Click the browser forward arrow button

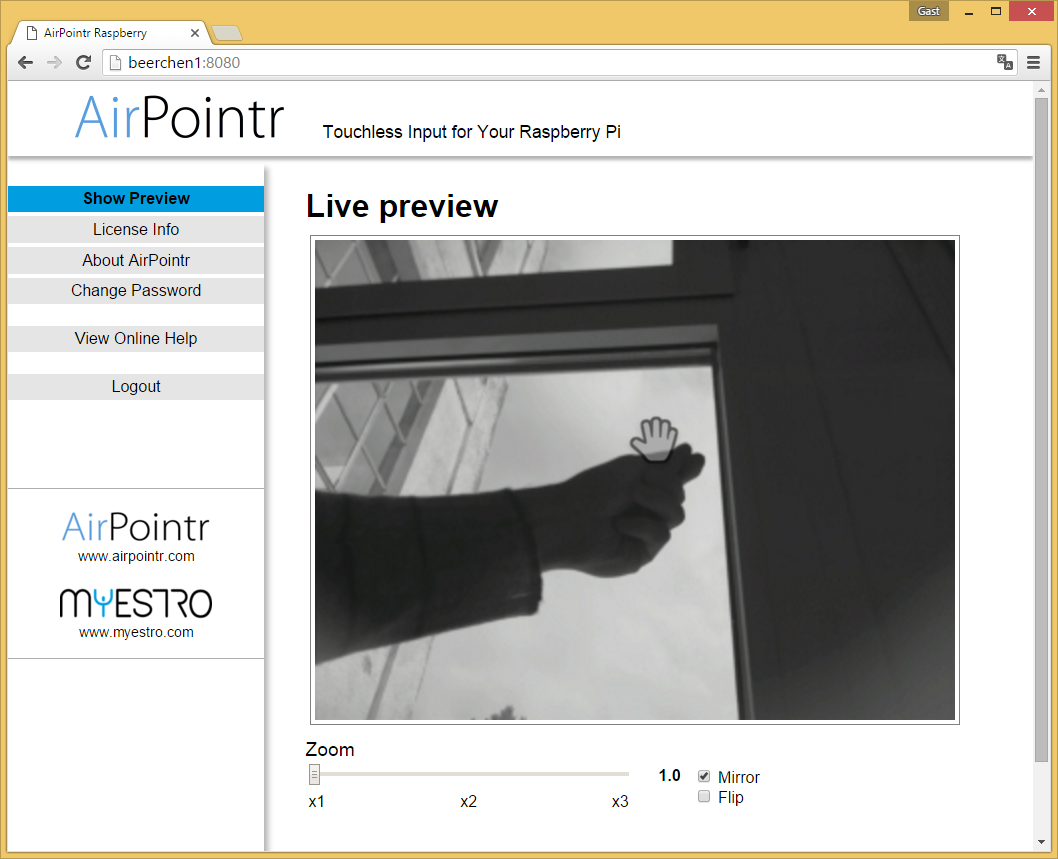[55, 62]
